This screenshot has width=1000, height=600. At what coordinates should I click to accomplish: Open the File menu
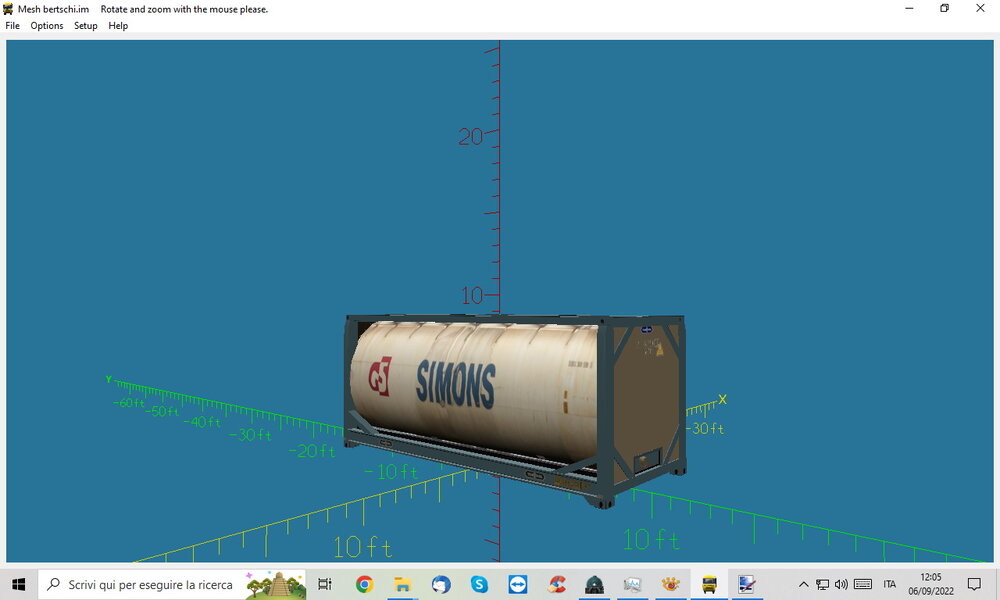coord(12,26)
